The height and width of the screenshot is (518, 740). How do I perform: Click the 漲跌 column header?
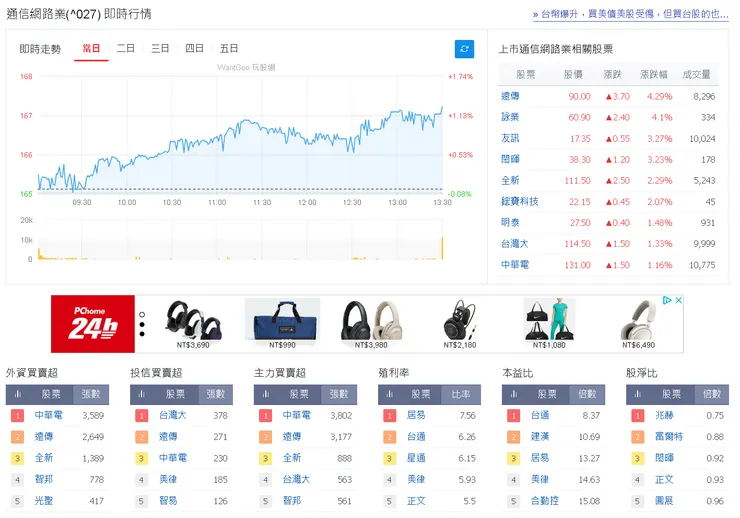(x=613, y=75)
